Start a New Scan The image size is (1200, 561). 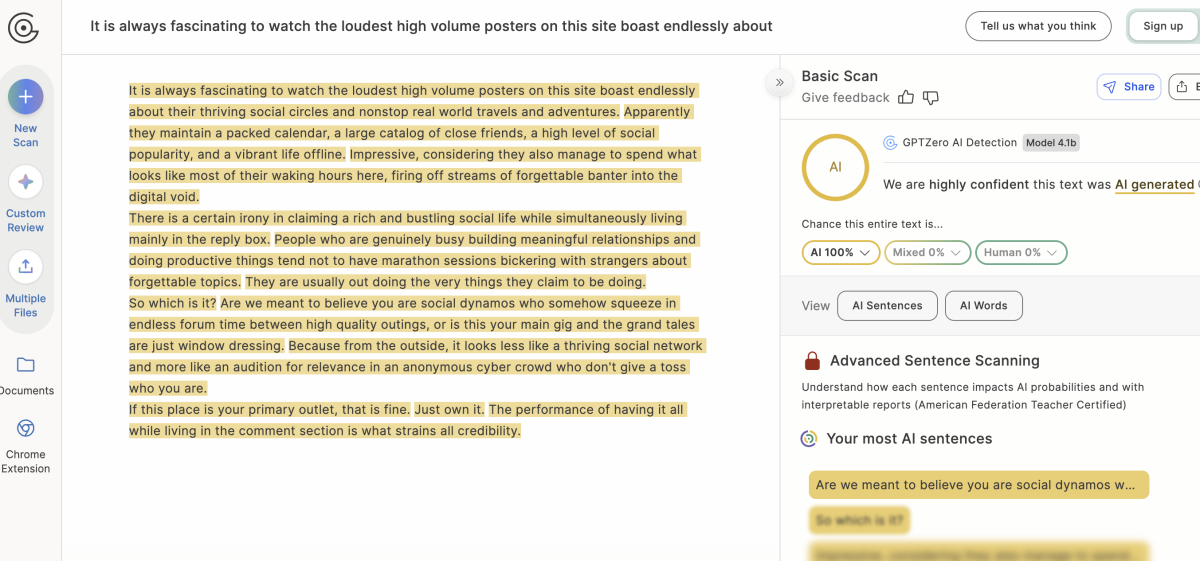coord(26,97)
